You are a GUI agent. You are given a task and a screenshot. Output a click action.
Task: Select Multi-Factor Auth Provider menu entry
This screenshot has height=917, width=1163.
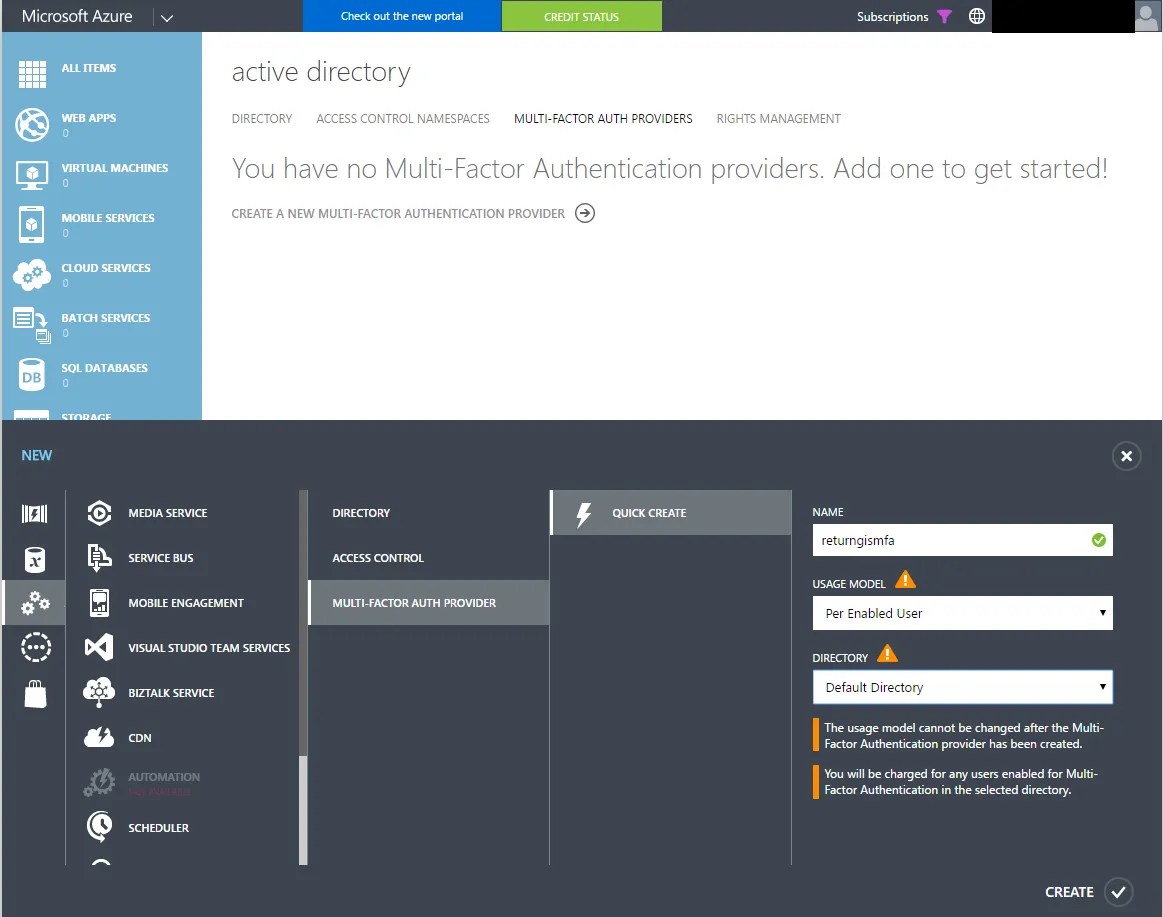[x=429, y=602]
